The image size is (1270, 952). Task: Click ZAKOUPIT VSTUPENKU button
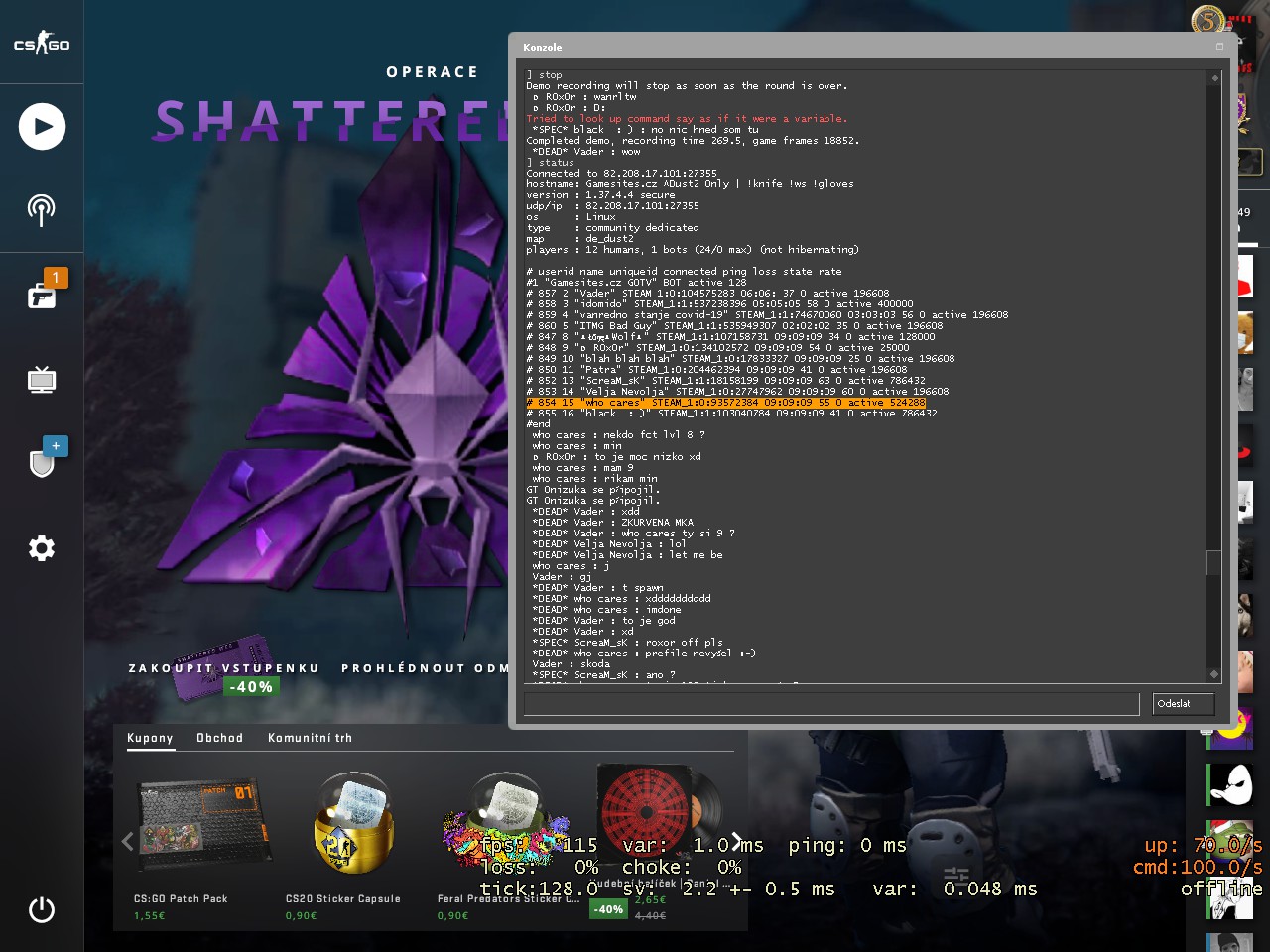(224, 668)
